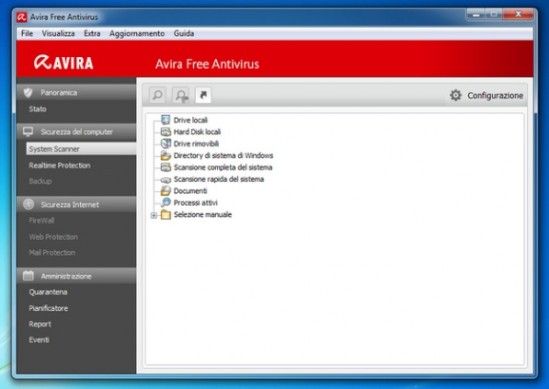The image size is (549, 389).
Task: Click the globe icon next to Sicurezza Internet
Action: [x=28, y=204]
